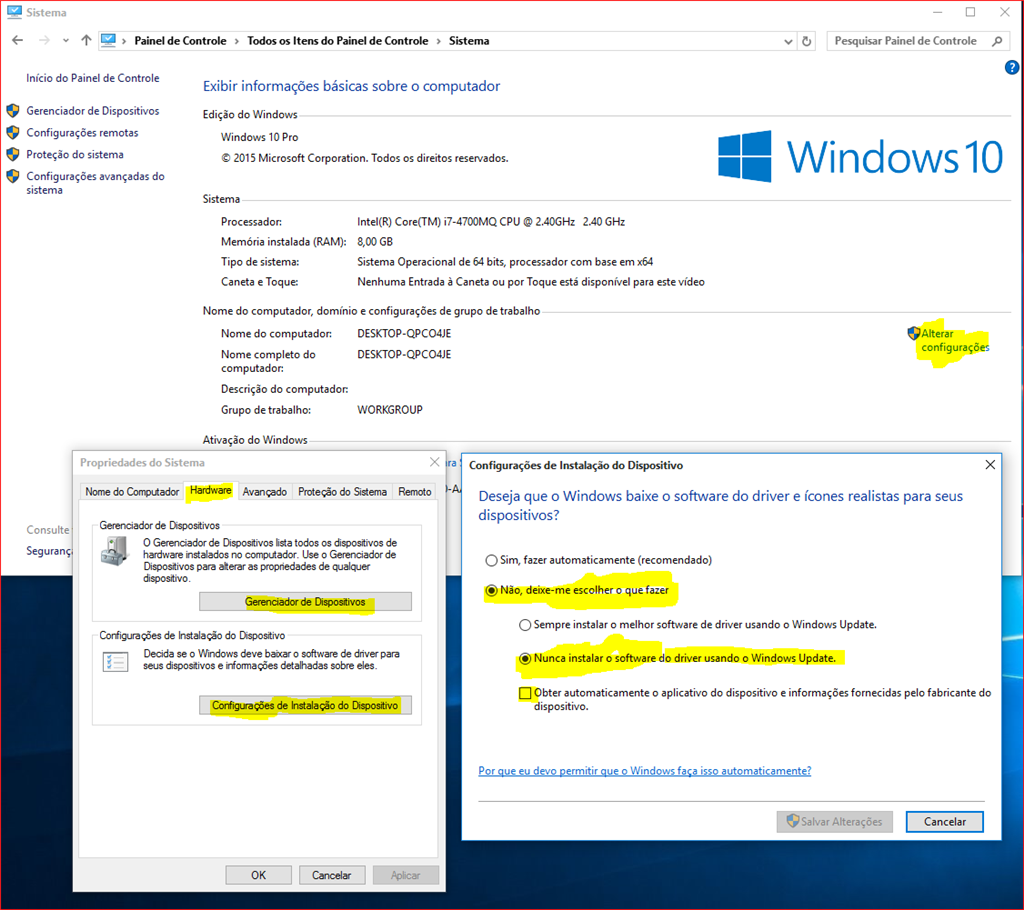This screenshot has width=1024, height=910.
Task: Open Por que eu devo permitir link
Action: [645, 771]
